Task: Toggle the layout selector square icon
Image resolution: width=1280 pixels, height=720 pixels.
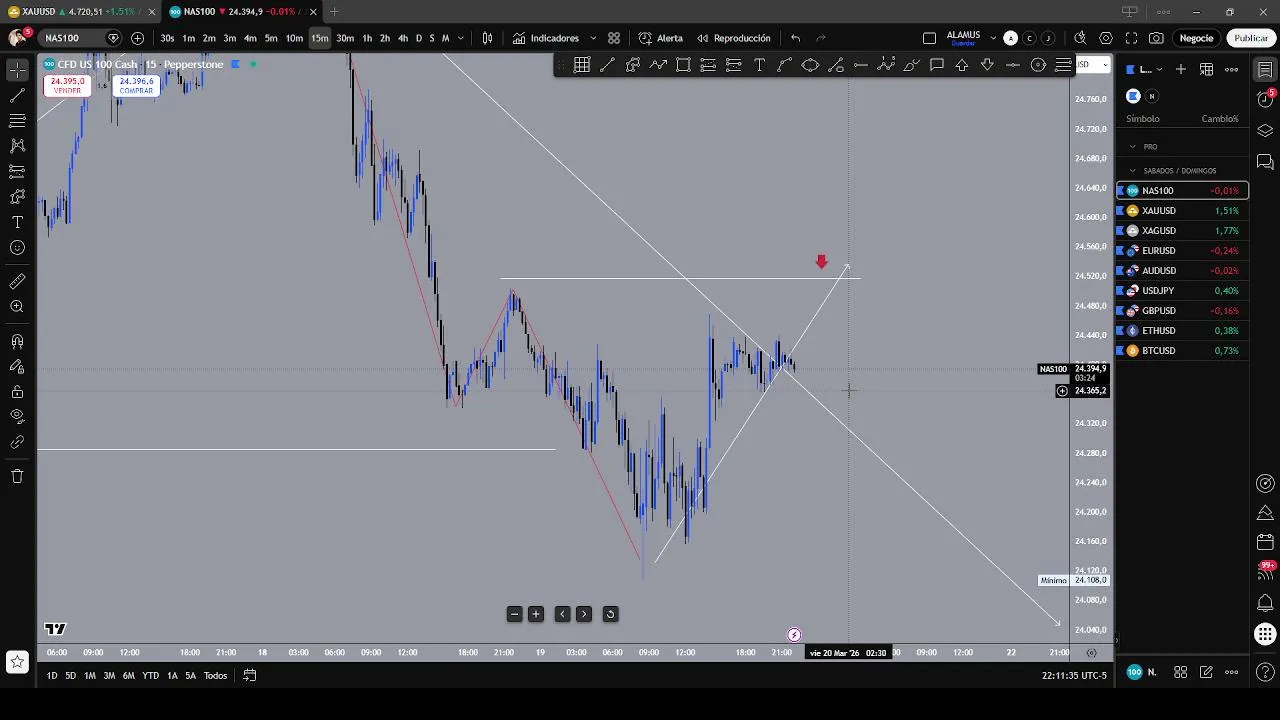Action: point(929,38)
